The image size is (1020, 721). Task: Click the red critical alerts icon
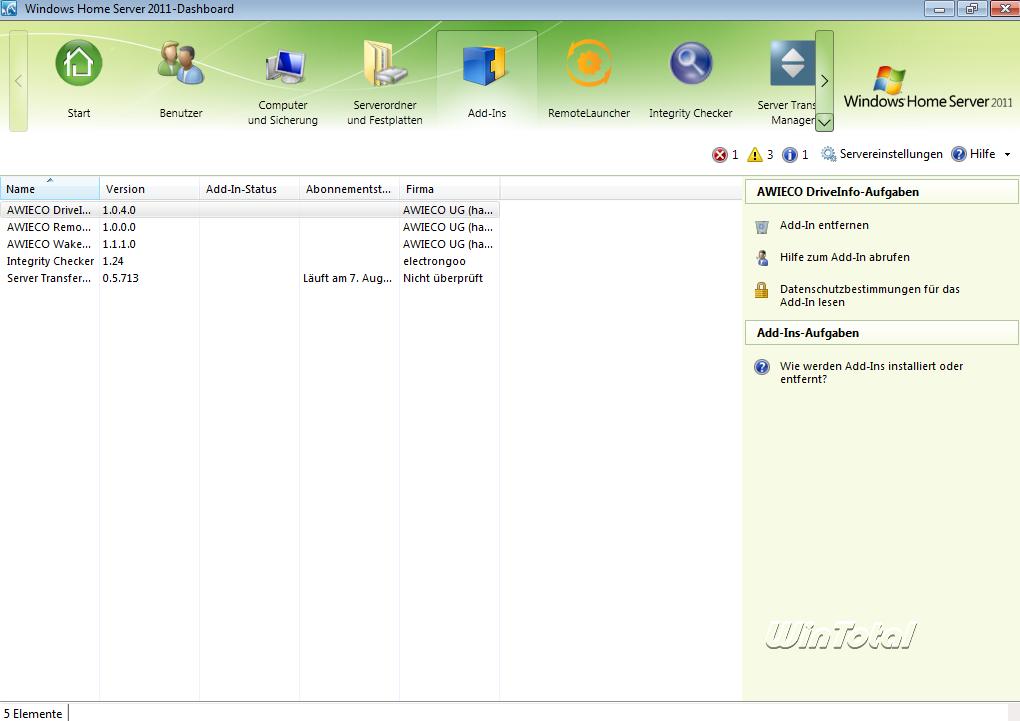719,155
